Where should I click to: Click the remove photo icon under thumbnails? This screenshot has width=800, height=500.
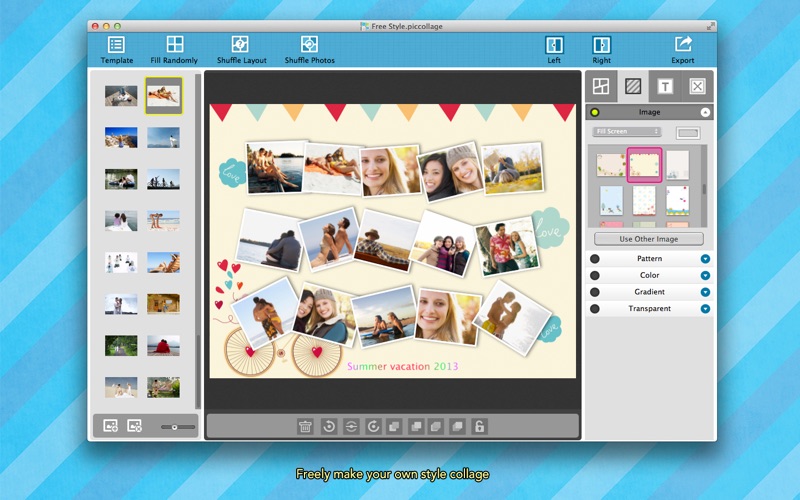[134, 426]
